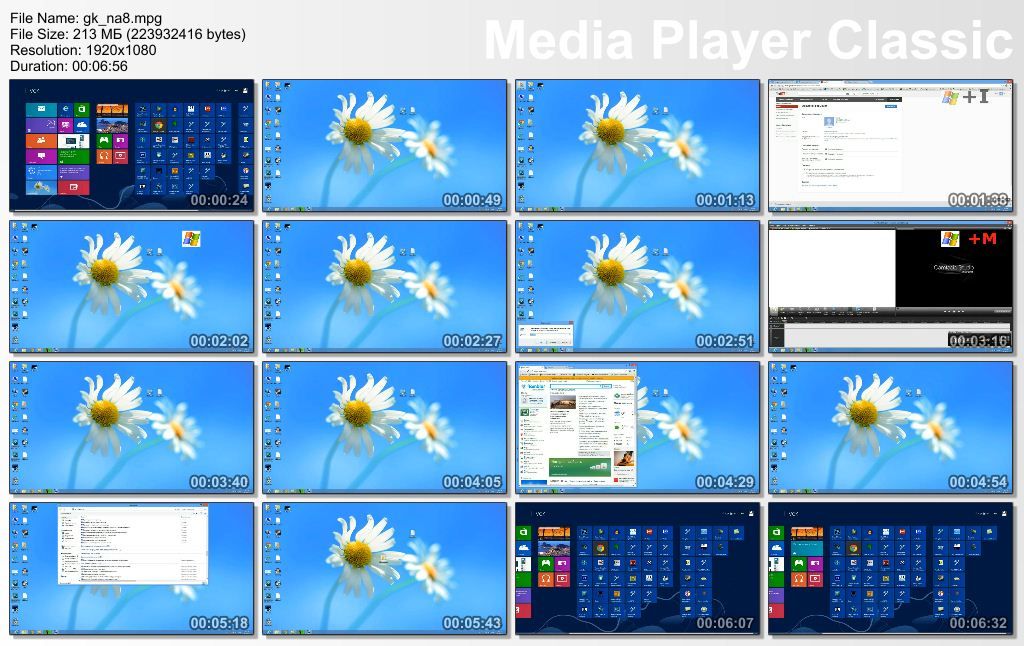Select the desktop thumbnail at 00:00:49
Viewport: 1024px width, 646px height.
385,146
